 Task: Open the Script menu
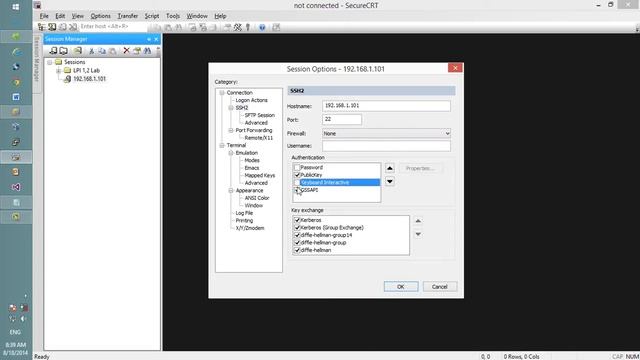pyautogui.click(x=152, y=16)
